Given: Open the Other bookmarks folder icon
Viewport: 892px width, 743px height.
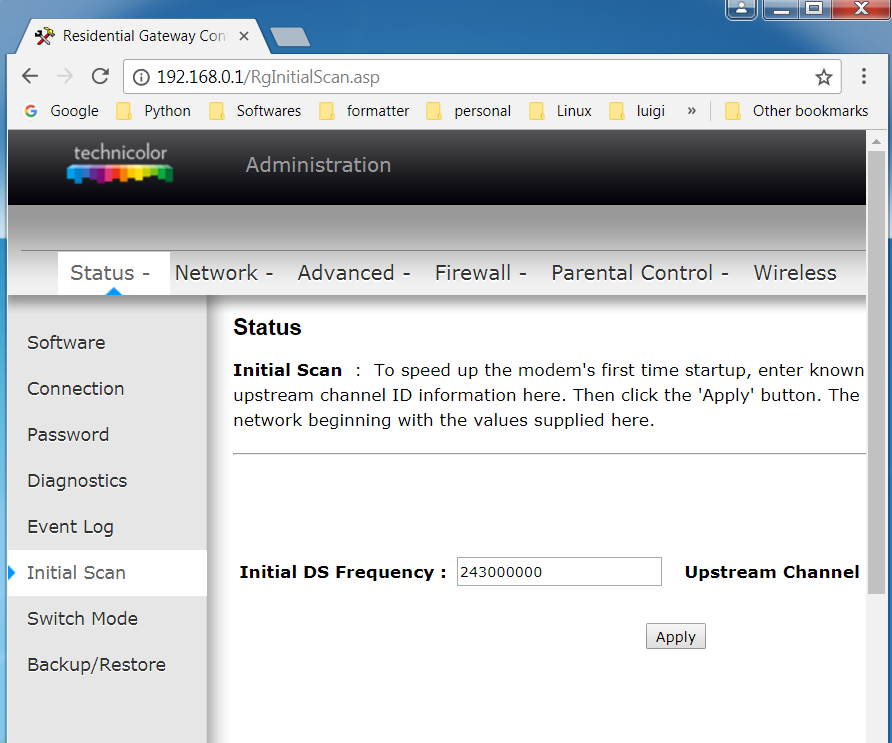Looking at the screenshot, I should [734, 111].
